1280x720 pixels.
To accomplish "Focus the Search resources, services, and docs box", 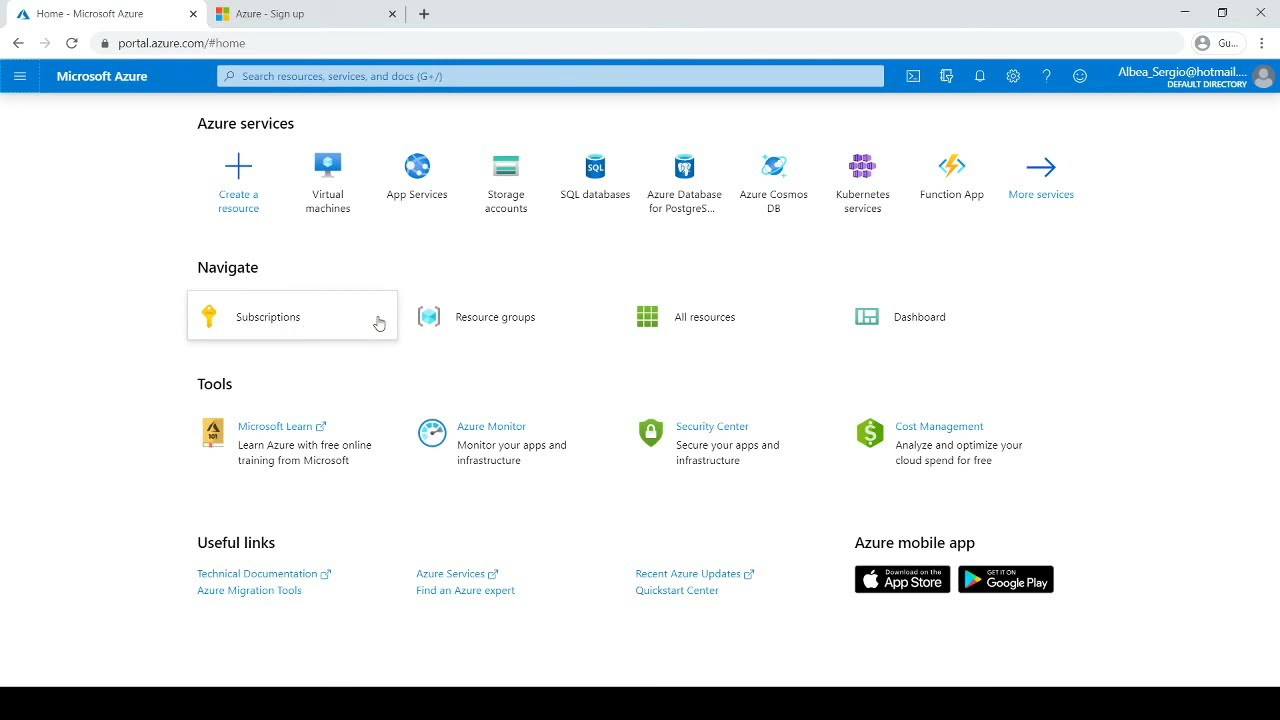I will pyautogui.click(x=550, y=76).
